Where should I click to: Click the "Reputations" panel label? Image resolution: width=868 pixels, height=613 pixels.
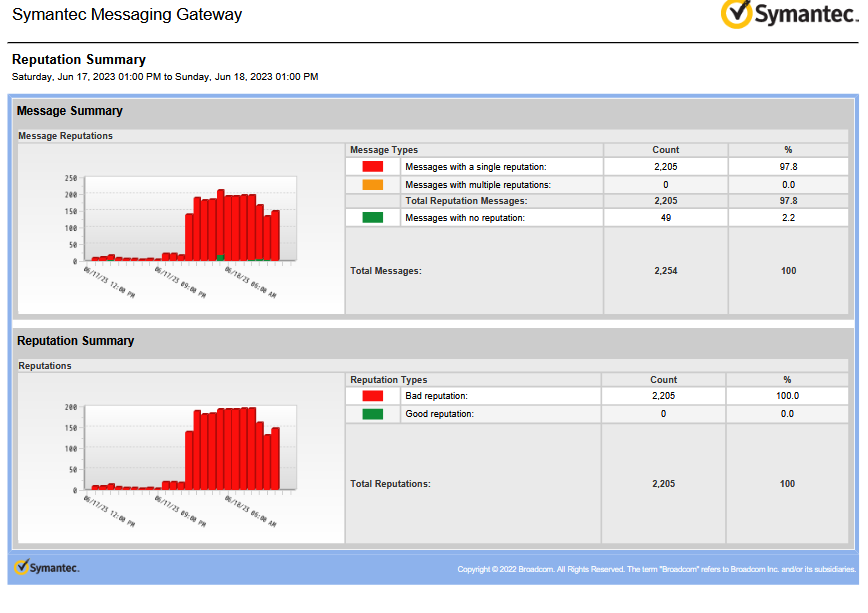pyautogui.click(x=45, y=365)
